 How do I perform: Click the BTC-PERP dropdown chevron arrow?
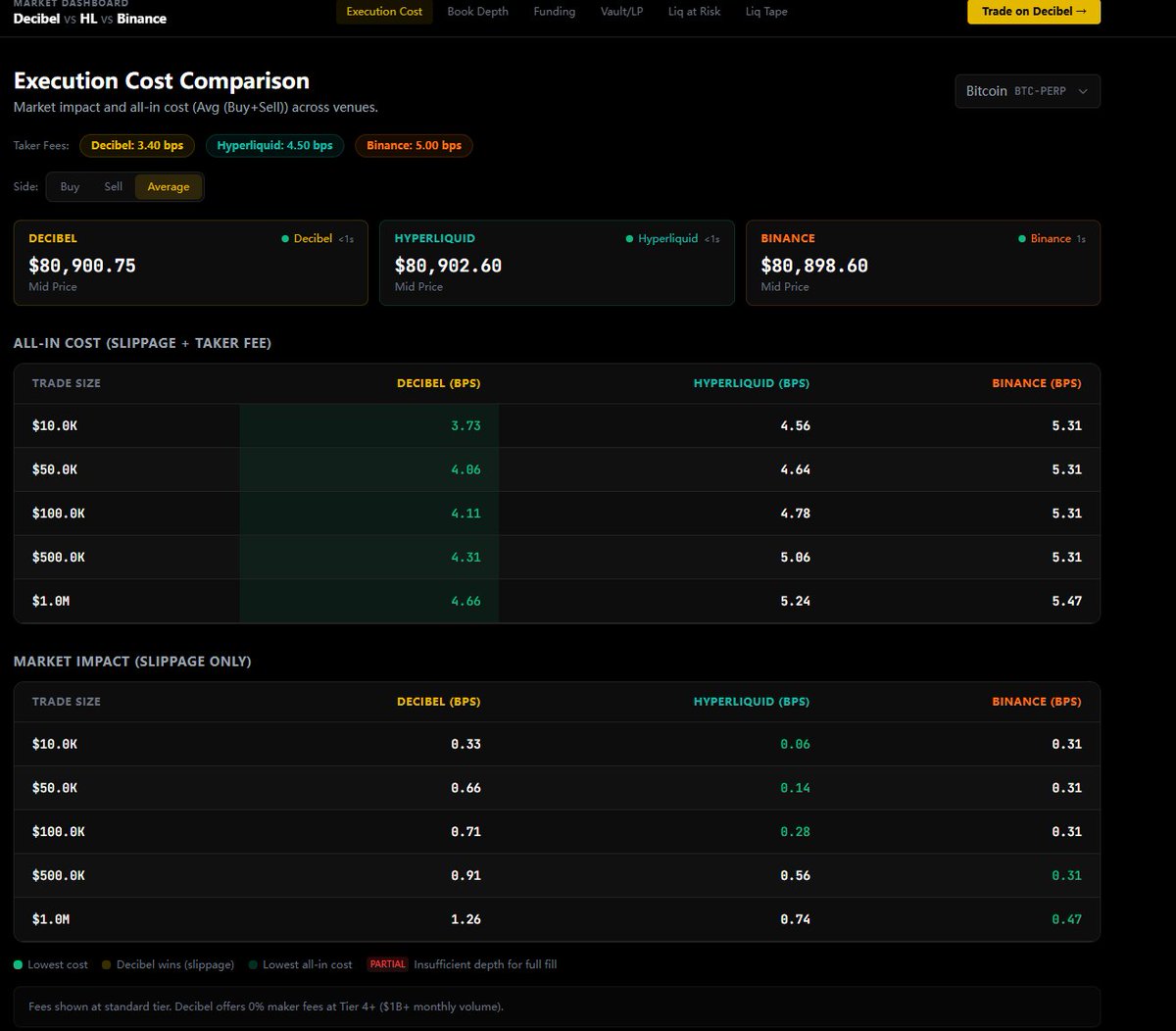point(1083,91)
